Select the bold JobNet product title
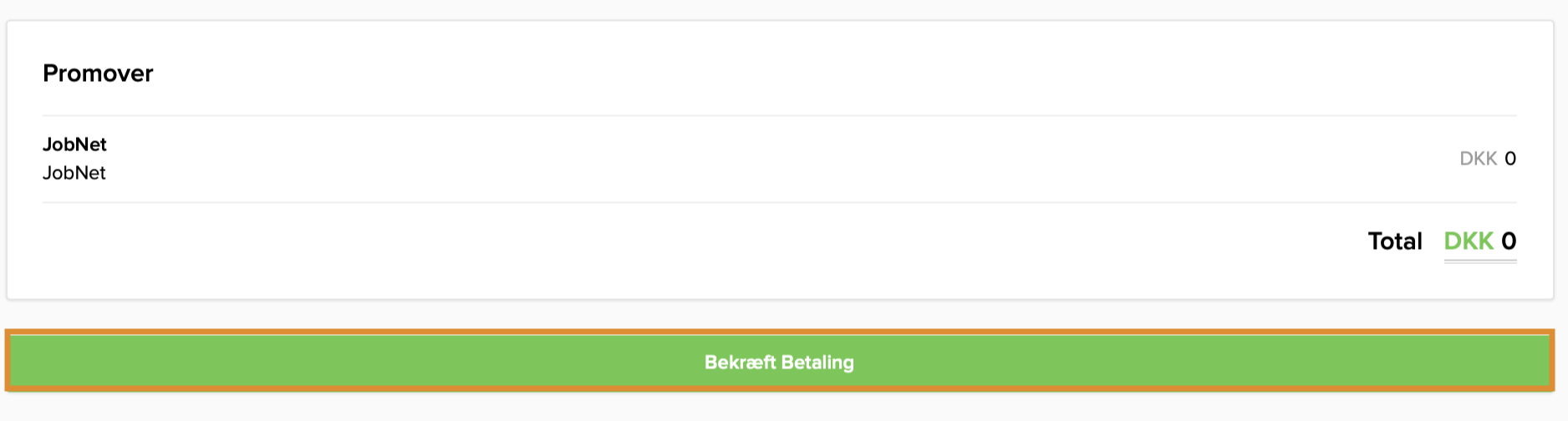The width and height of the screenshot is (1568, 421). tap(74, 145)
